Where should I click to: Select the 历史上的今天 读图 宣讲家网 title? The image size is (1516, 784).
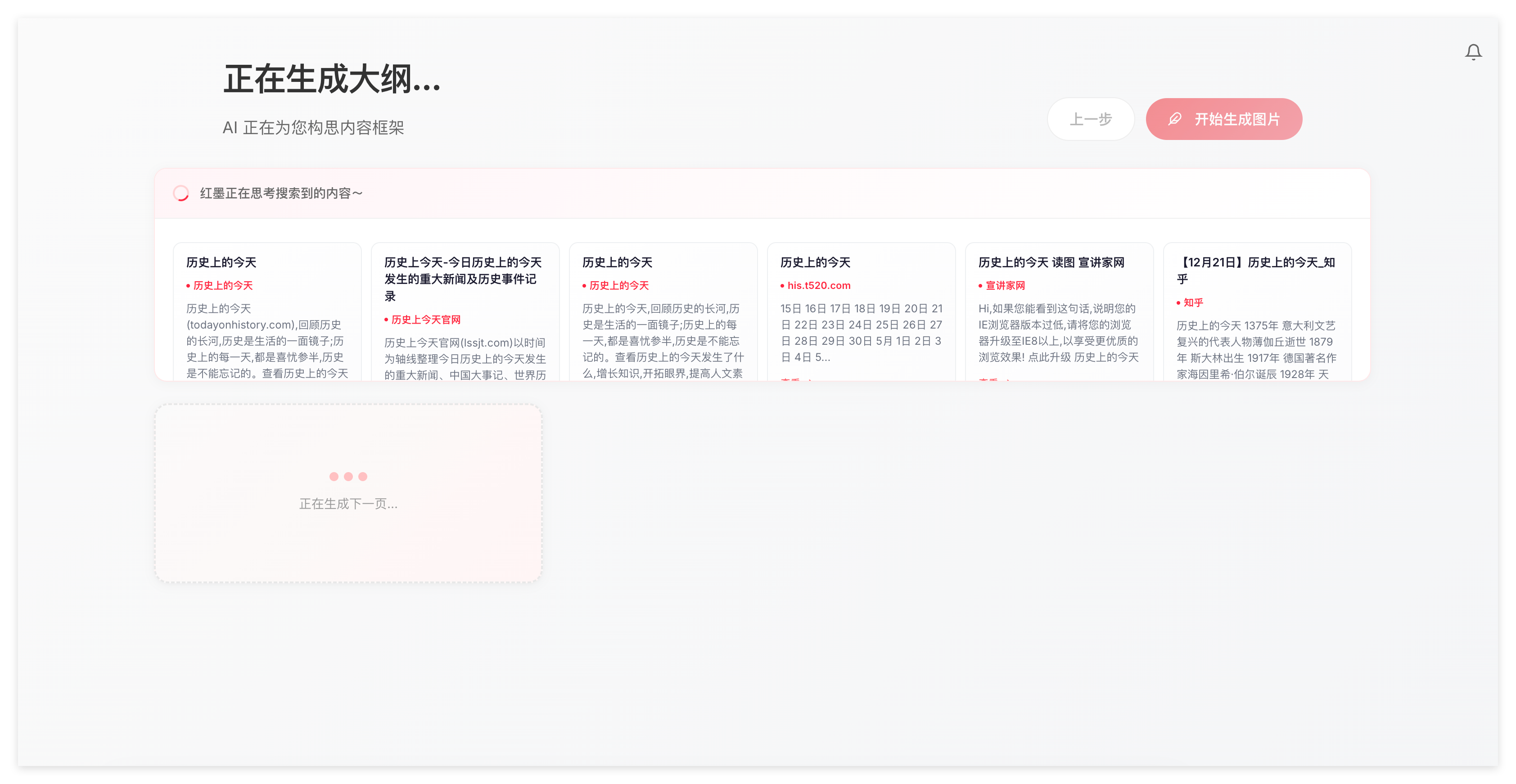click(x=1051, y=262)
